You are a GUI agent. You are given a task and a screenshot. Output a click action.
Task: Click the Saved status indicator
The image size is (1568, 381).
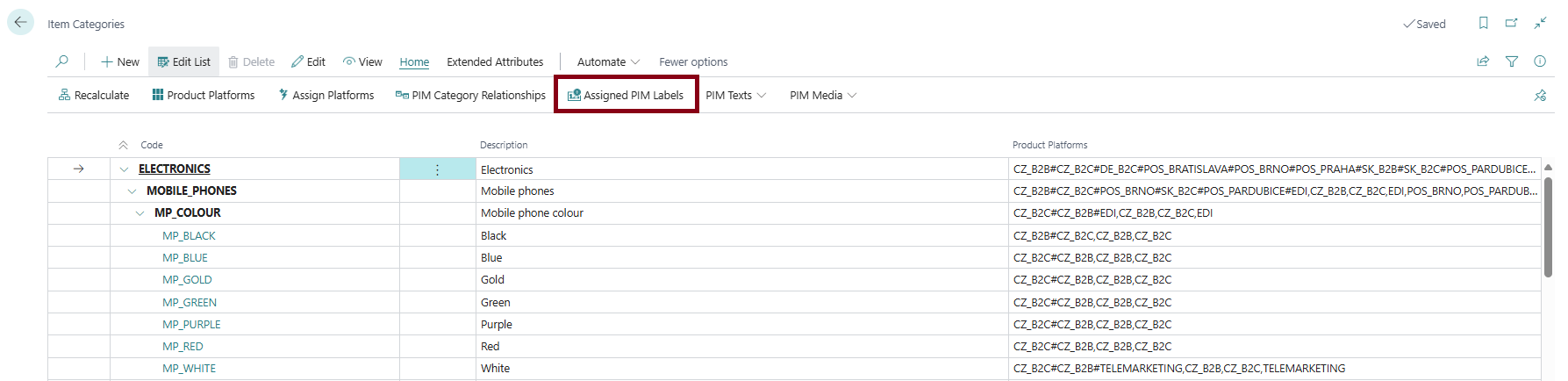(x=1424, y=24)
